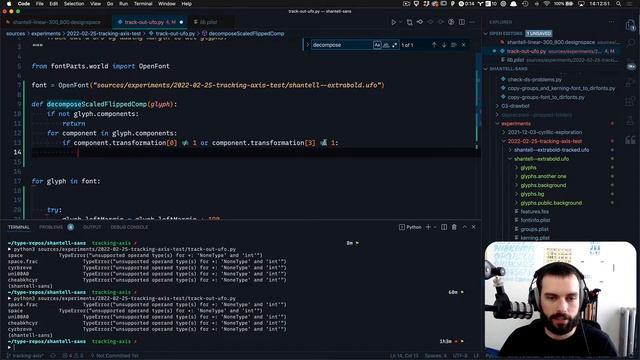640x360 pixels.
Task: Expand the replace field chevron in find widget
Action: (x=307, y=45)
